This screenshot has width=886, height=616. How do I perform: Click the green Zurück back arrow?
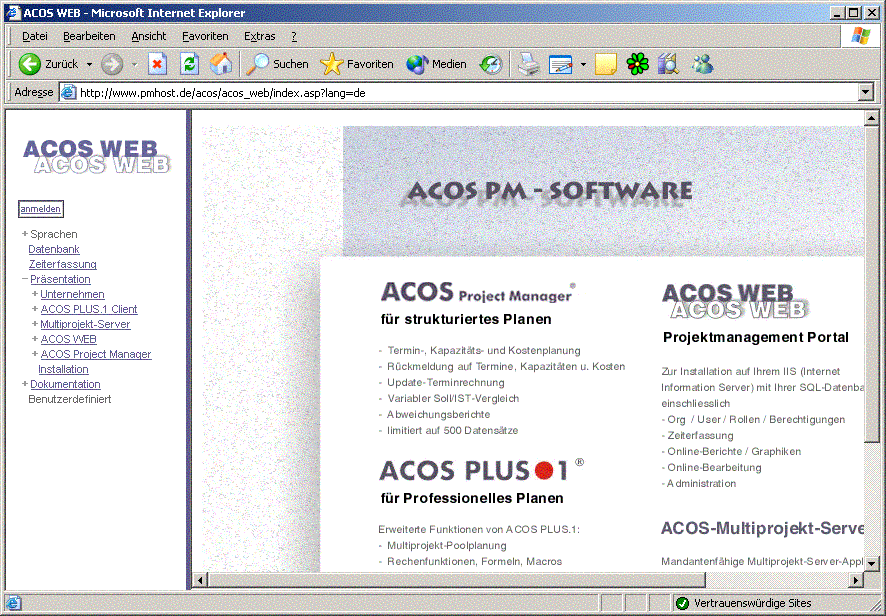(x=29, y=64)
